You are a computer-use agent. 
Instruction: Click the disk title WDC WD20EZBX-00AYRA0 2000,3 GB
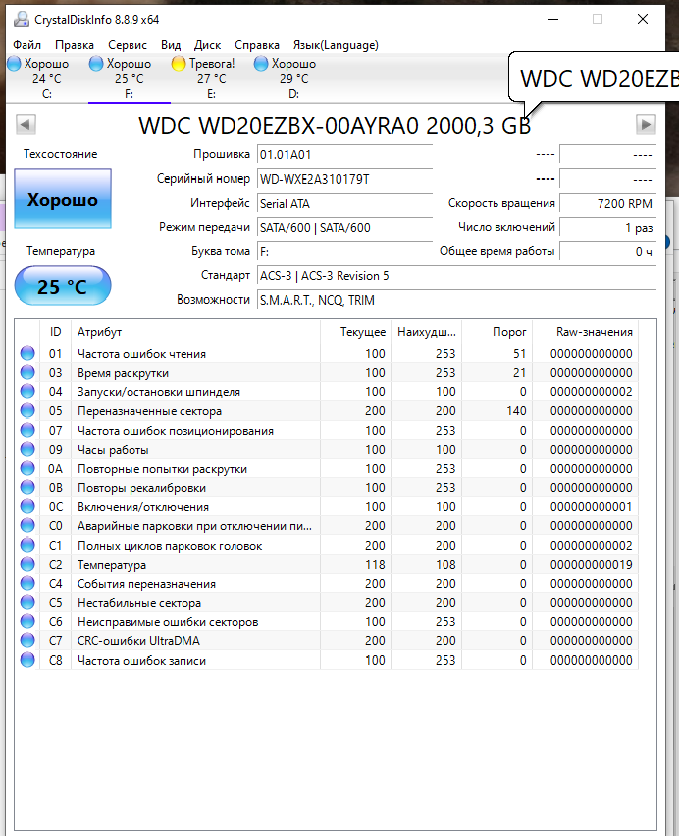pos(335,126)
